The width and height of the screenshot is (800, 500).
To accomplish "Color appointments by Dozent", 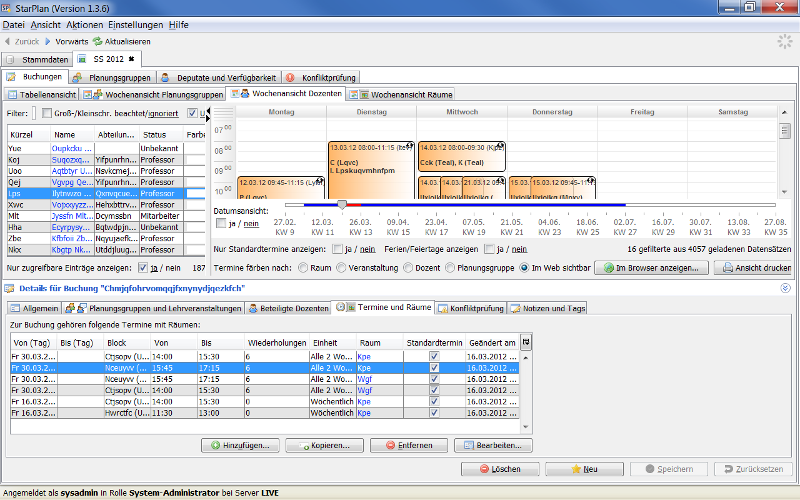I will [408, 268].
